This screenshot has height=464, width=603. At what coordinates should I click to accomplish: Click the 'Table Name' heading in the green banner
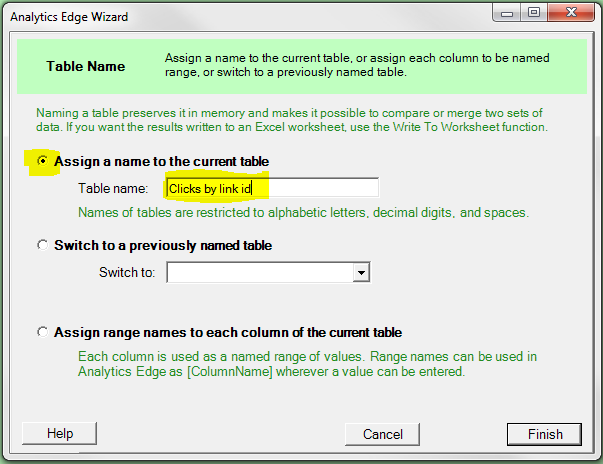coord(86,67)
